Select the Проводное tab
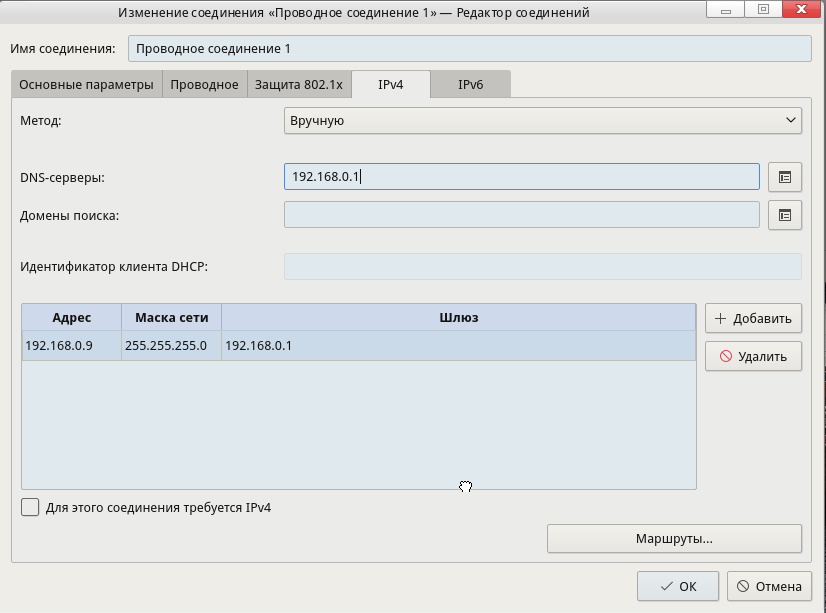This screenshot has width=826, height=613. click(204, 85)
